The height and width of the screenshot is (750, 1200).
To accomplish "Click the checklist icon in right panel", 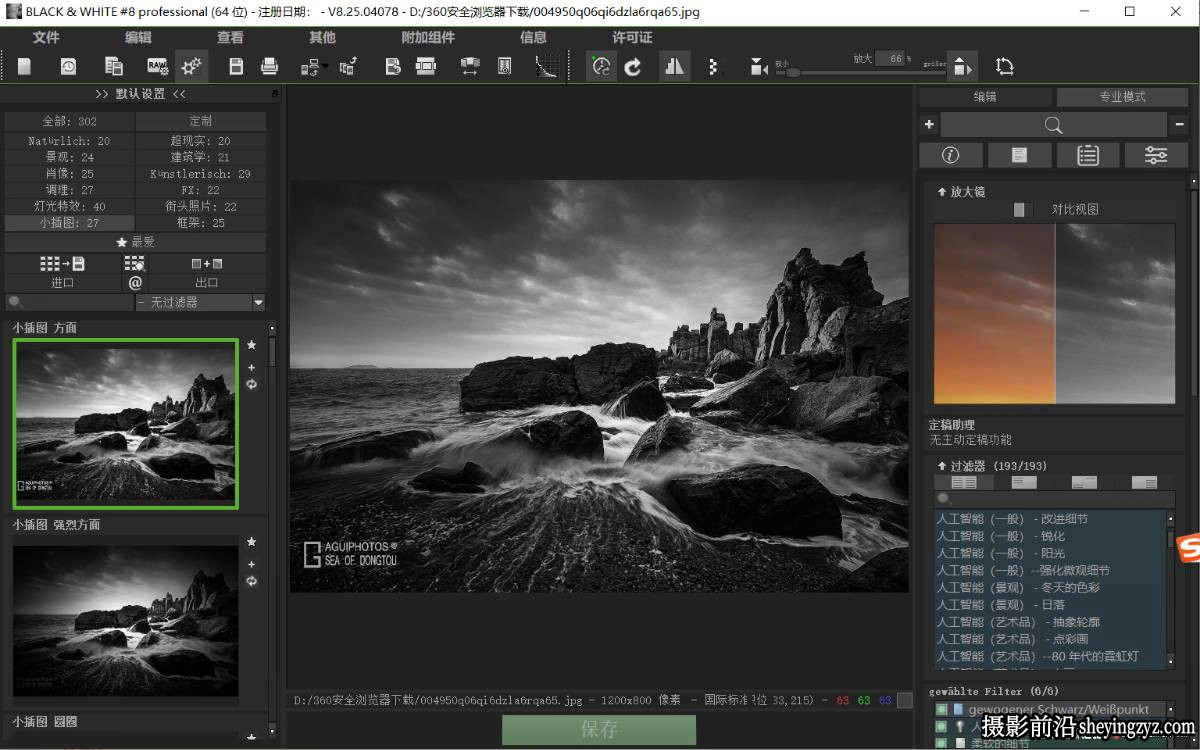I will (x=1088, y=155).
